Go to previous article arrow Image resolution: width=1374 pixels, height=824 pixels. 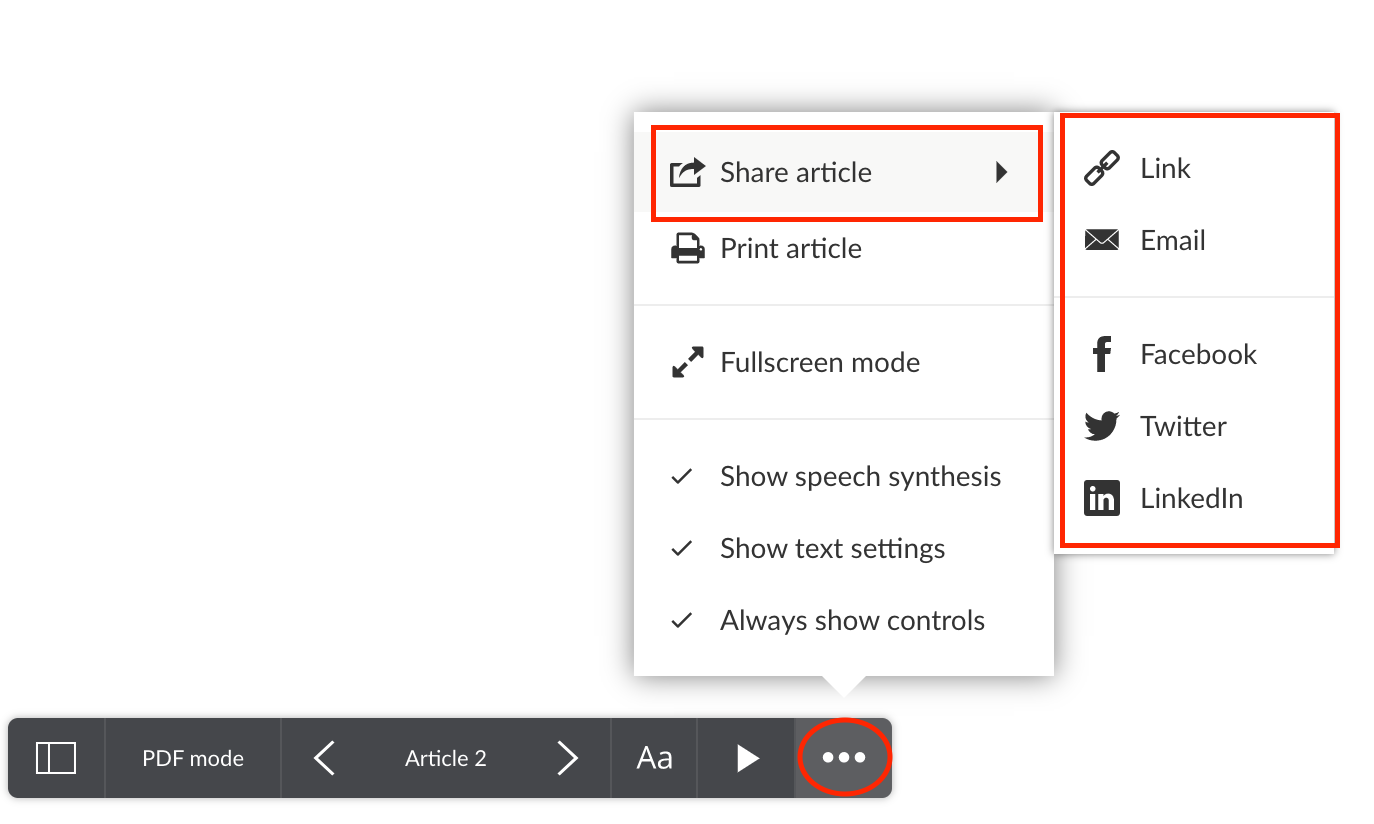pyautogui.click(x=324, y=758)
